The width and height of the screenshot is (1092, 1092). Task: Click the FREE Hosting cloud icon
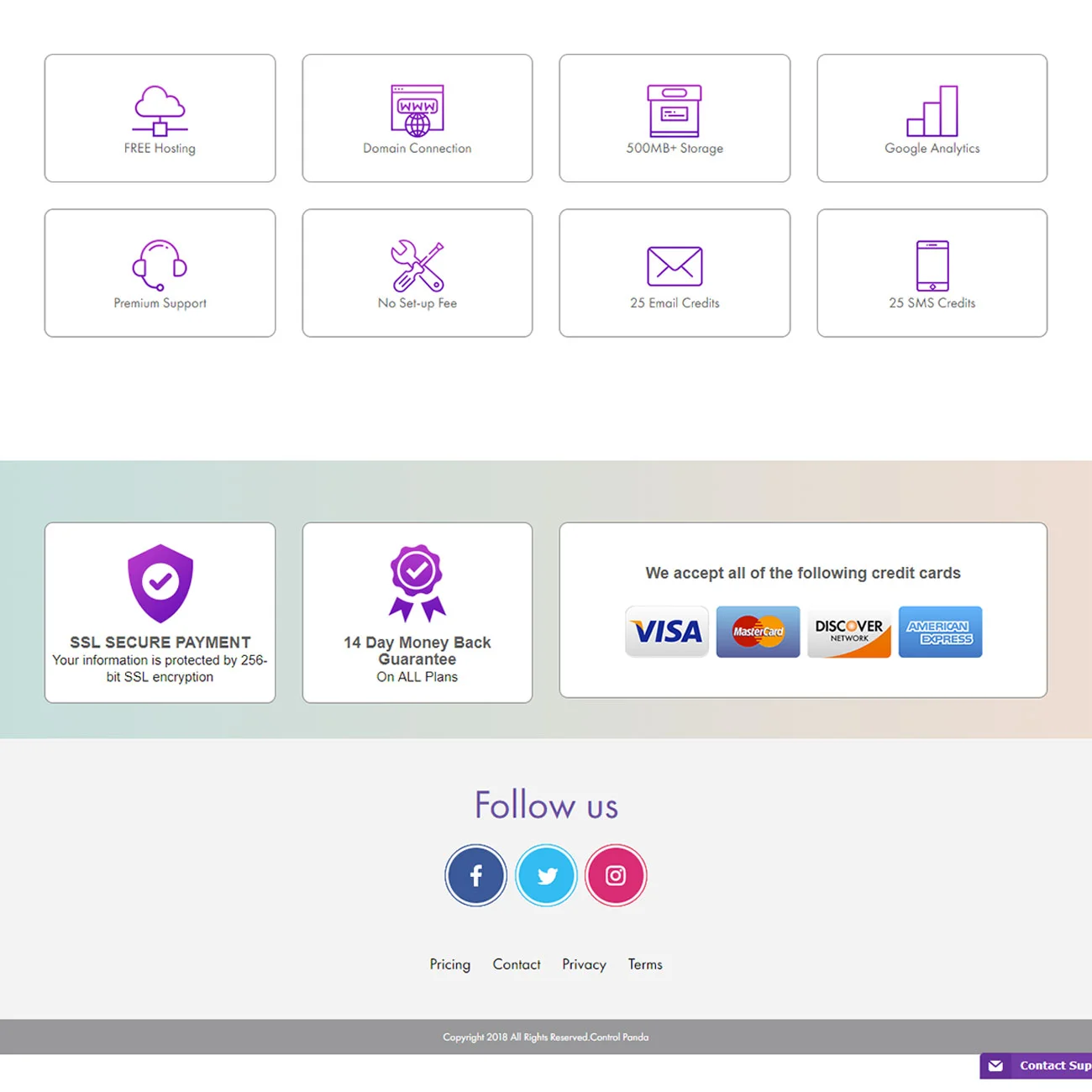(x=160, y=110)
